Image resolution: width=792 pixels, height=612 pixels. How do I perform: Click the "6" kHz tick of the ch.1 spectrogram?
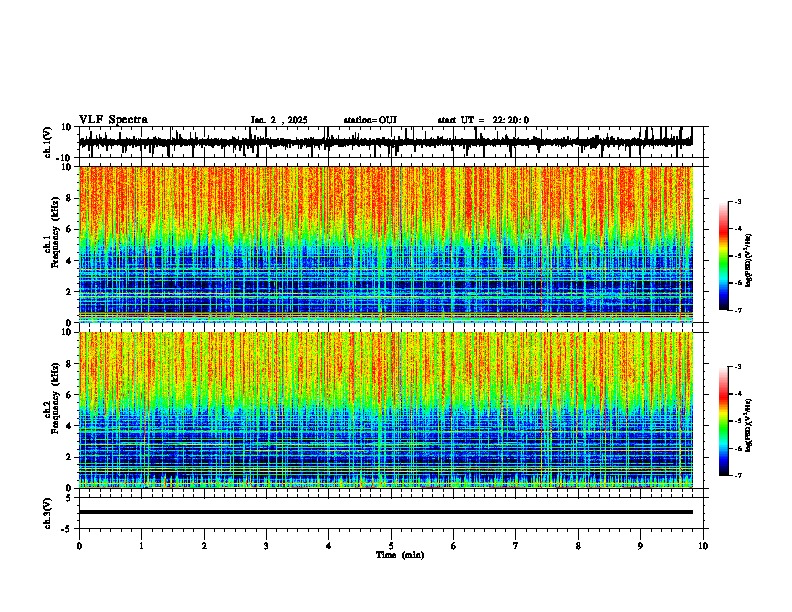pyautogui.click(x=70, y=229)
